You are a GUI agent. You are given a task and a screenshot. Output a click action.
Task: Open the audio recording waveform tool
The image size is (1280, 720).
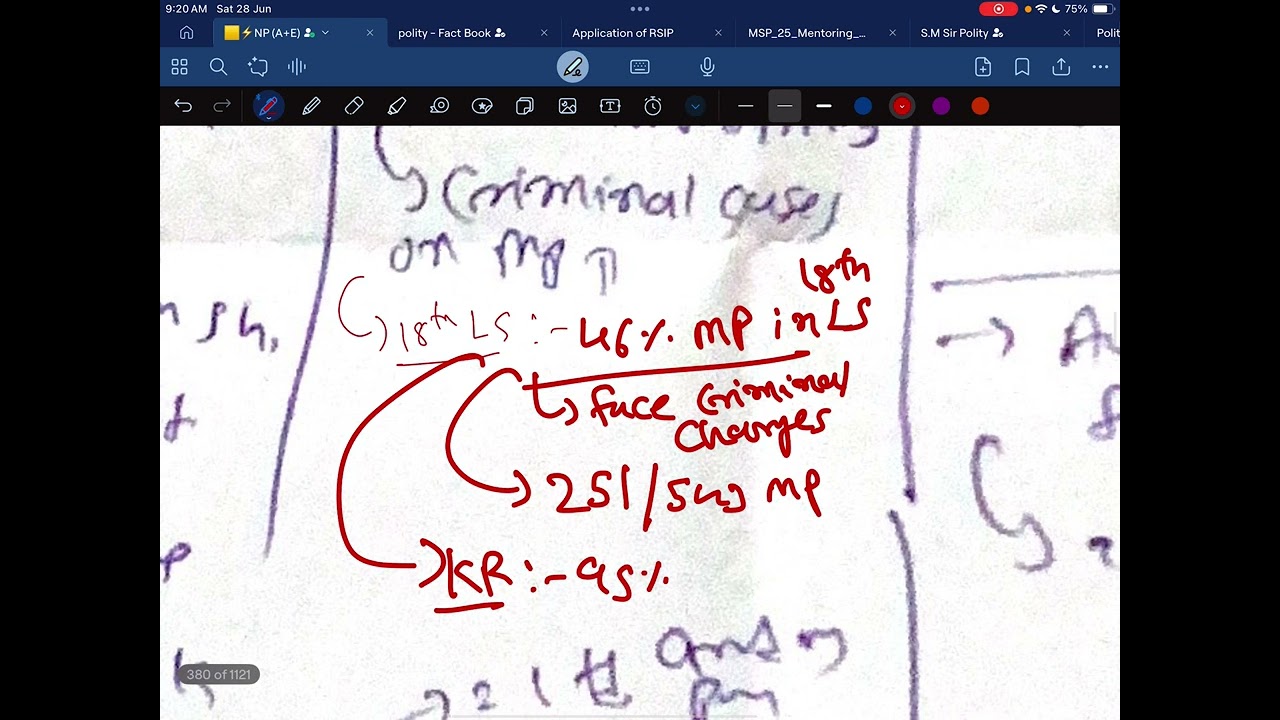[x=297, y=67]
